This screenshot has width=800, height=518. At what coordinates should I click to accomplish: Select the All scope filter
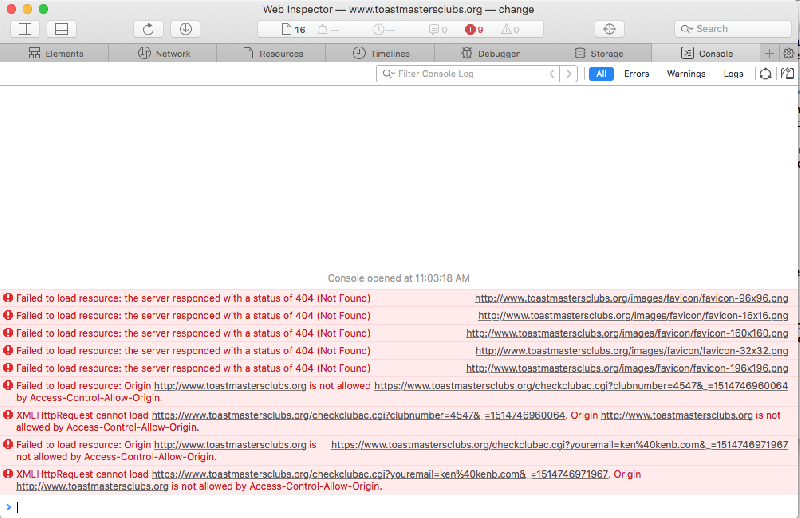tap(601, 73)
